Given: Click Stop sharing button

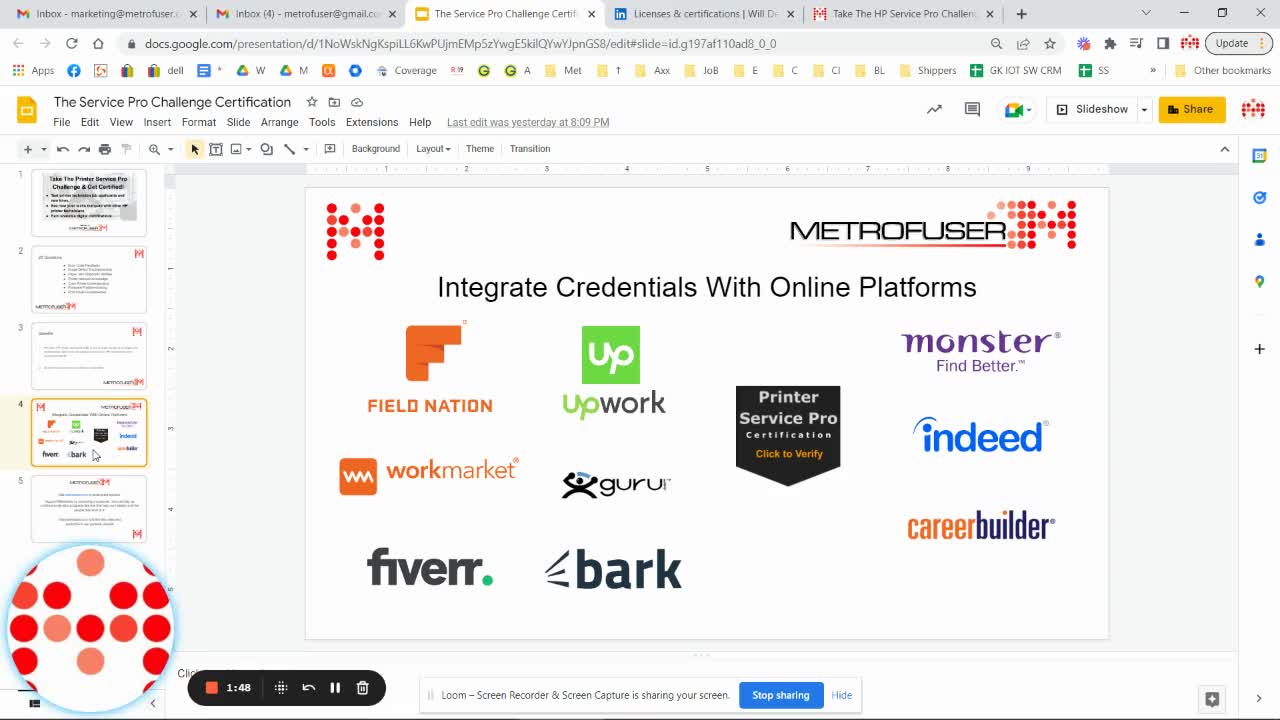Looking at the screenshot, I should pos(781,695).
